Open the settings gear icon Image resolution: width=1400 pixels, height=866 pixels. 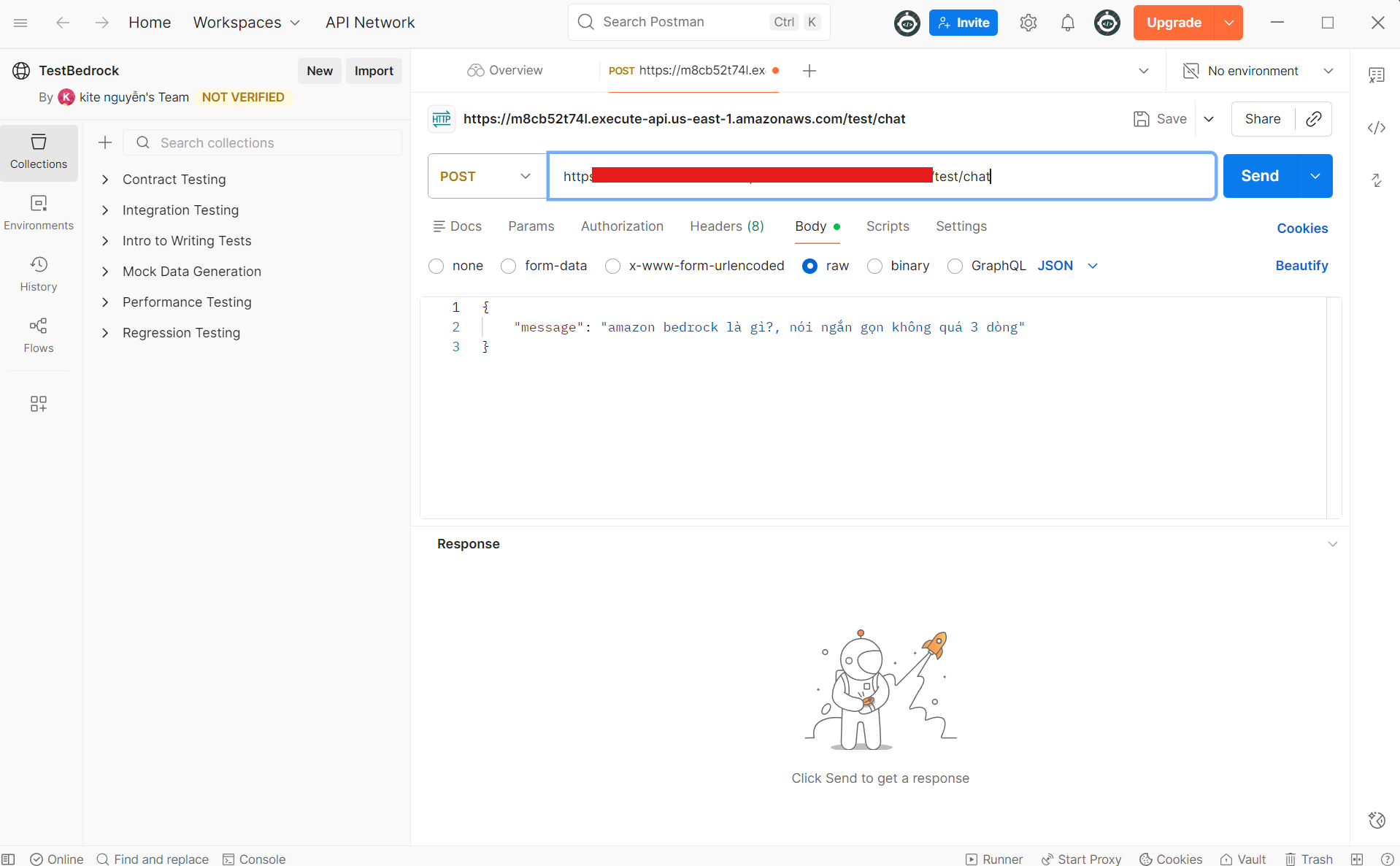click(1028, 23)
